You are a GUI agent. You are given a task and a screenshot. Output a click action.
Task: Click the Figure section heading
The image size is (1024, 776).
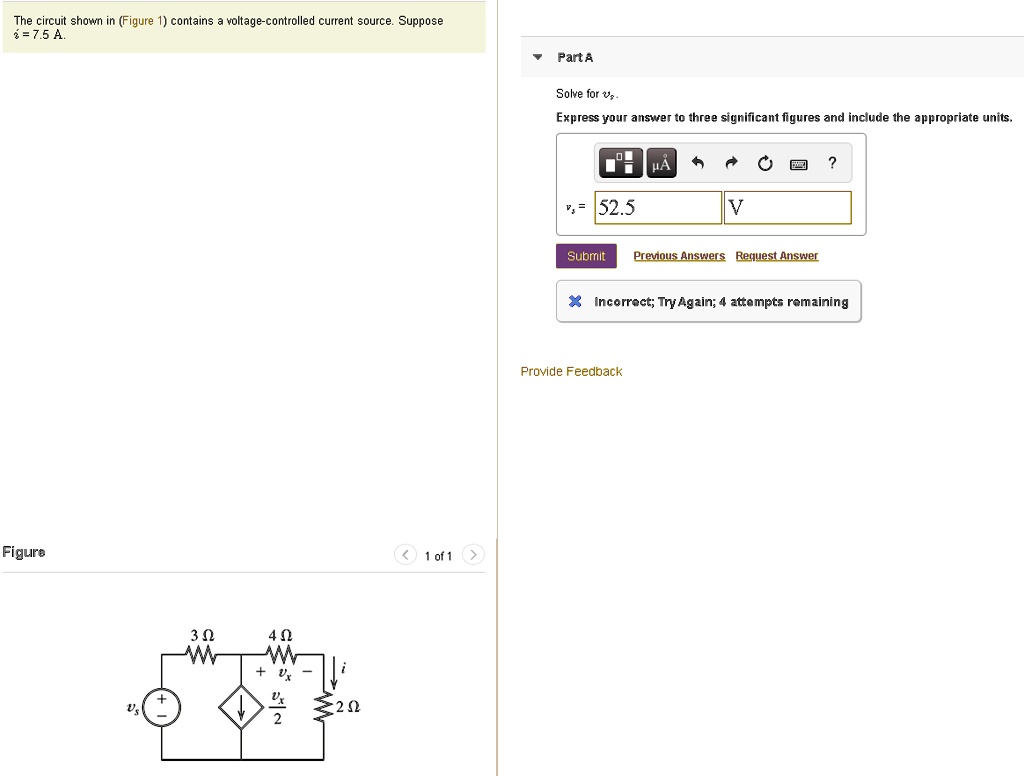pyautogui.click(x=23, y=551)
